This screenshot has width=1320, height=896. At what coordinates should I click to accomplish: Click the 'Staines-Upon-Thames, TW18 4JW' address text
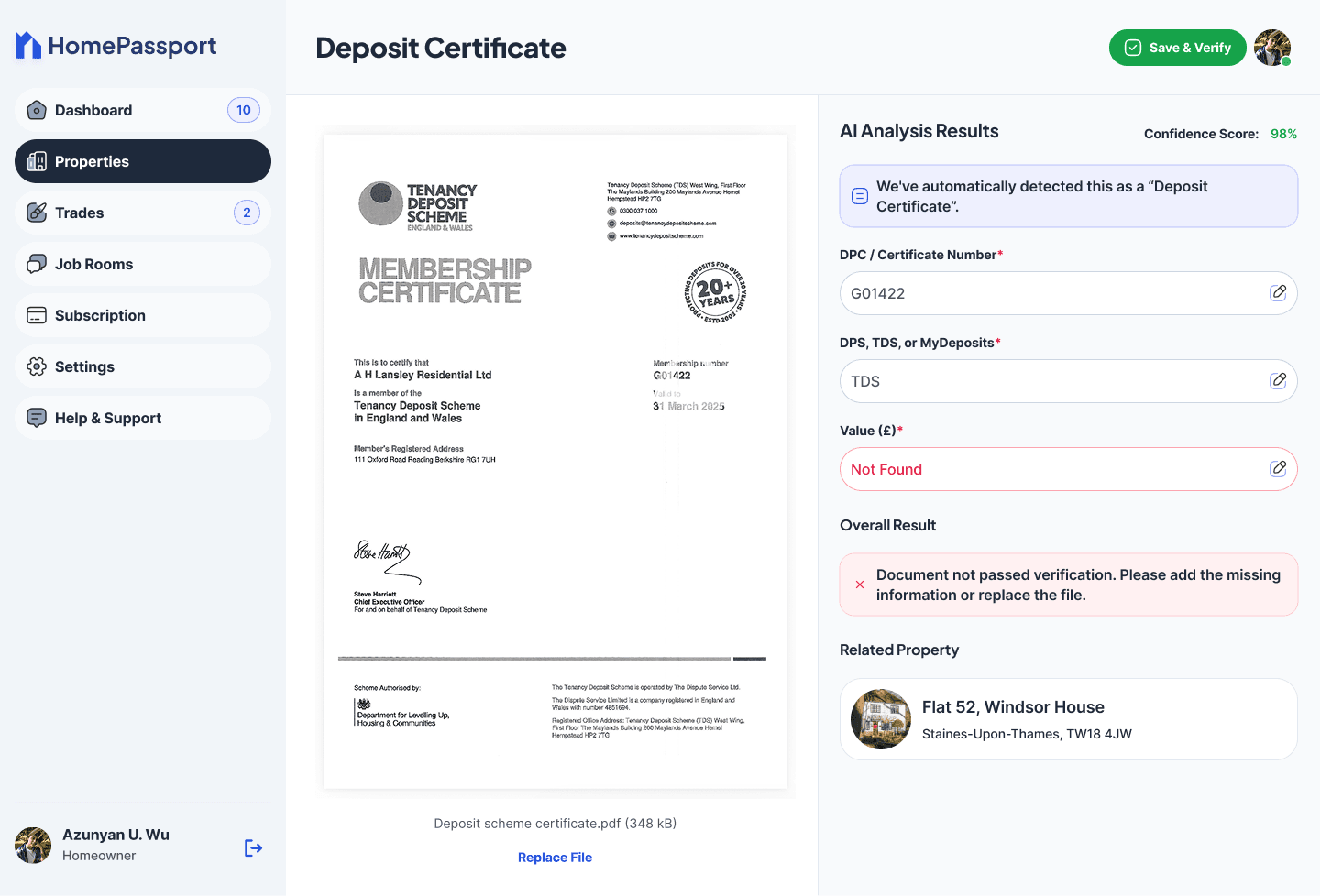pos(1027,734)
